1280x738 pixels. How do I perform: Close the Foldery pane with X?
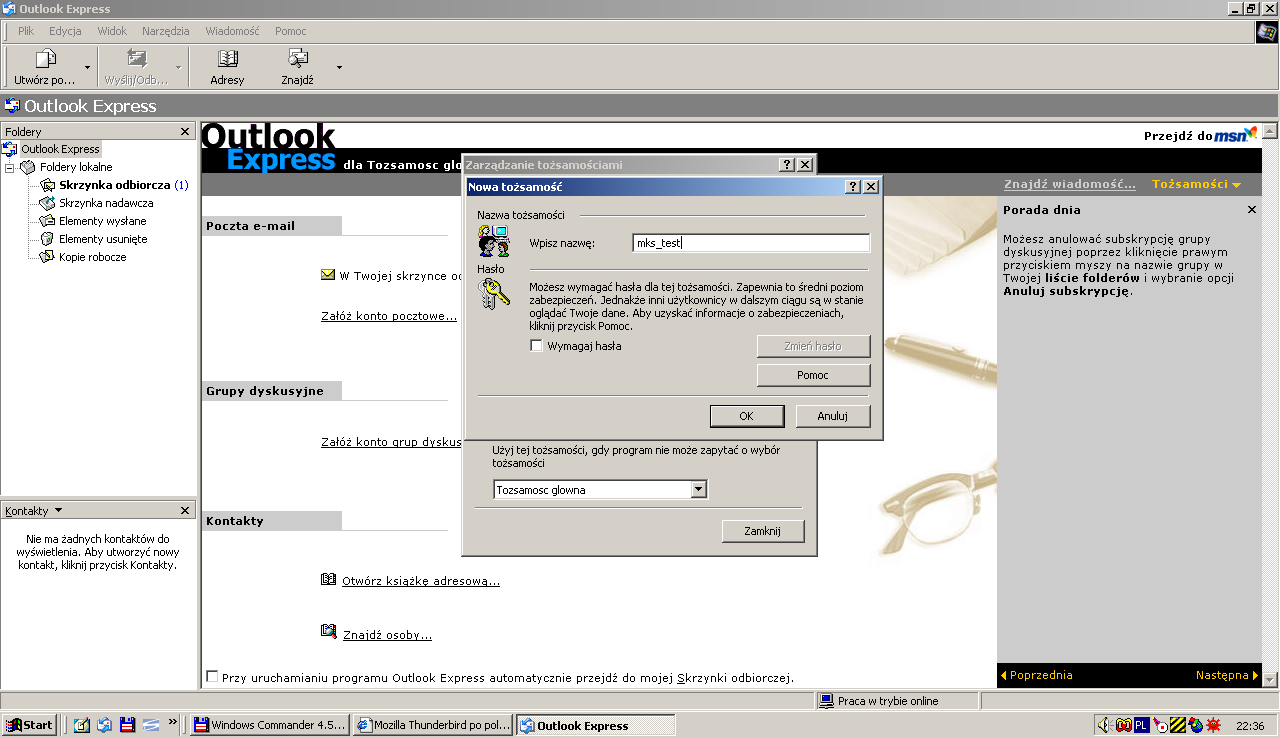click(185, 132)
